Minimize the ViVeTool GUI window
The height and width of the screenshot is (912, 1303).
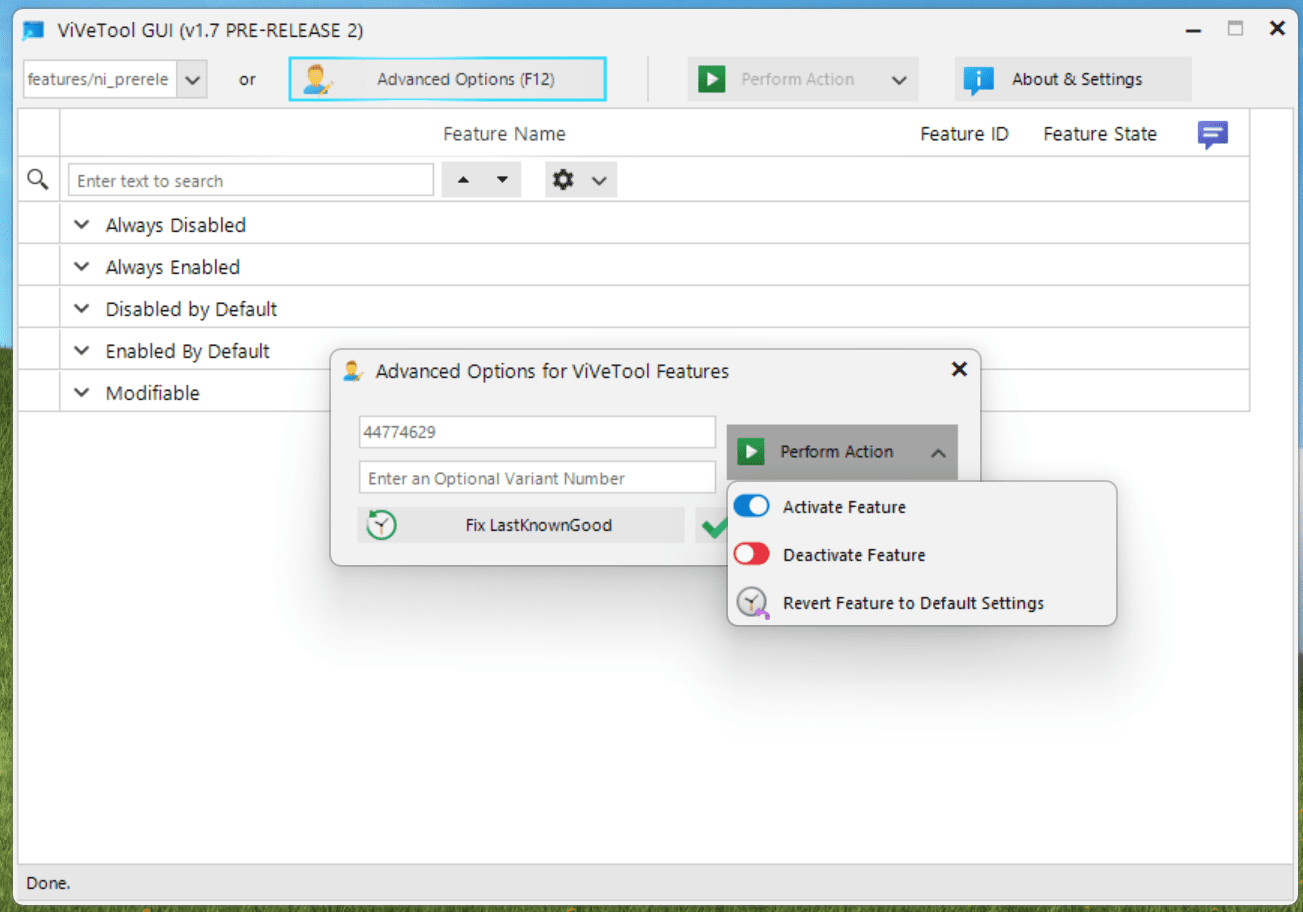coord(1194,30)
